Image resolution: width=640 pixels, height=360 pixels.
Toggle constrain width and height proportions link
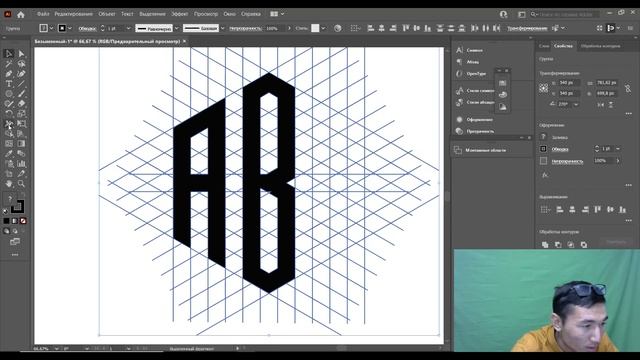[x=628, y=88]
